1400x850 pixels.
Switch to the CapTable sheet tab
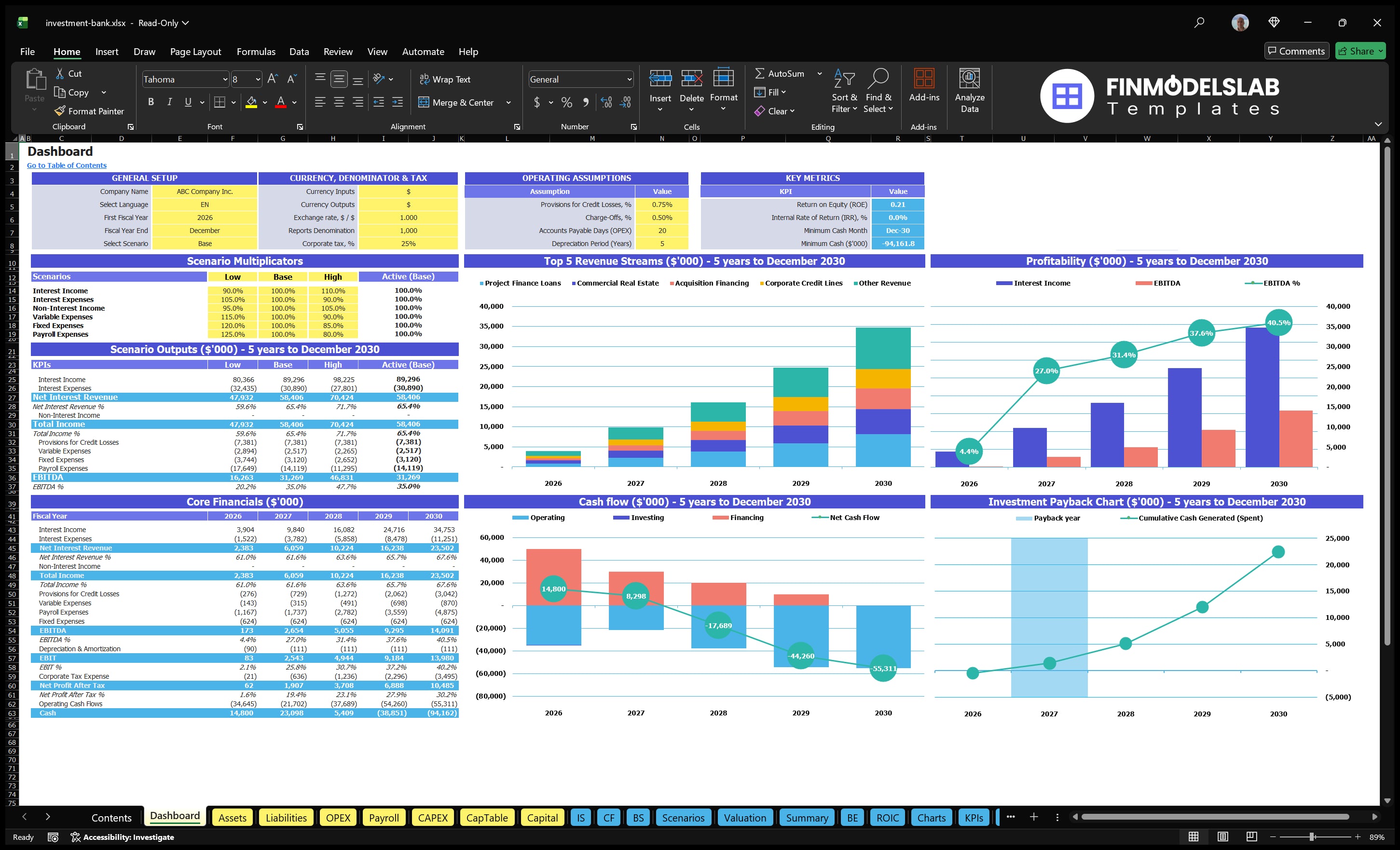pos(486,817)
